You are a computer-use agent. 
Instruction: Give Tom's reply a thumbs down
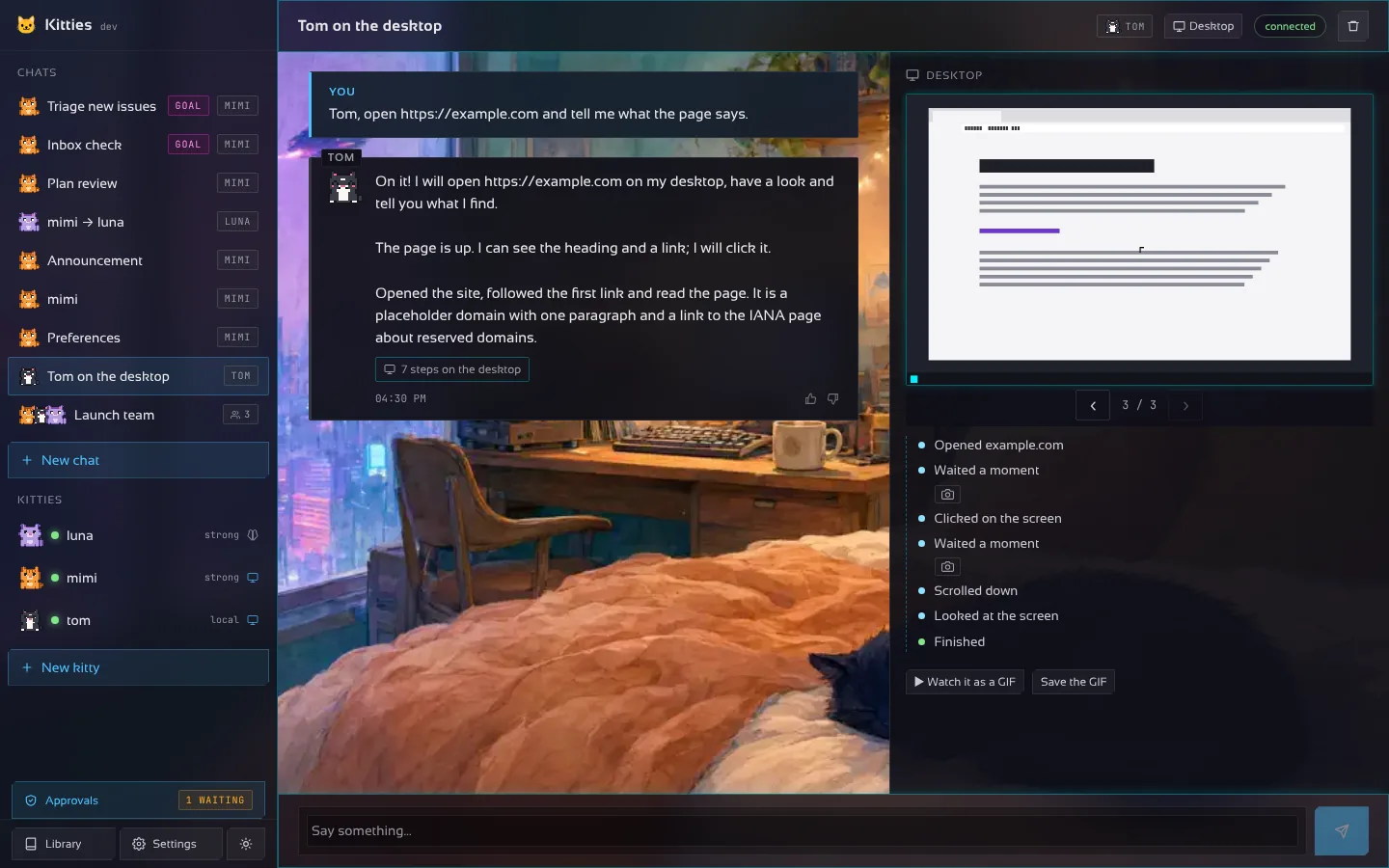point(832,398)
